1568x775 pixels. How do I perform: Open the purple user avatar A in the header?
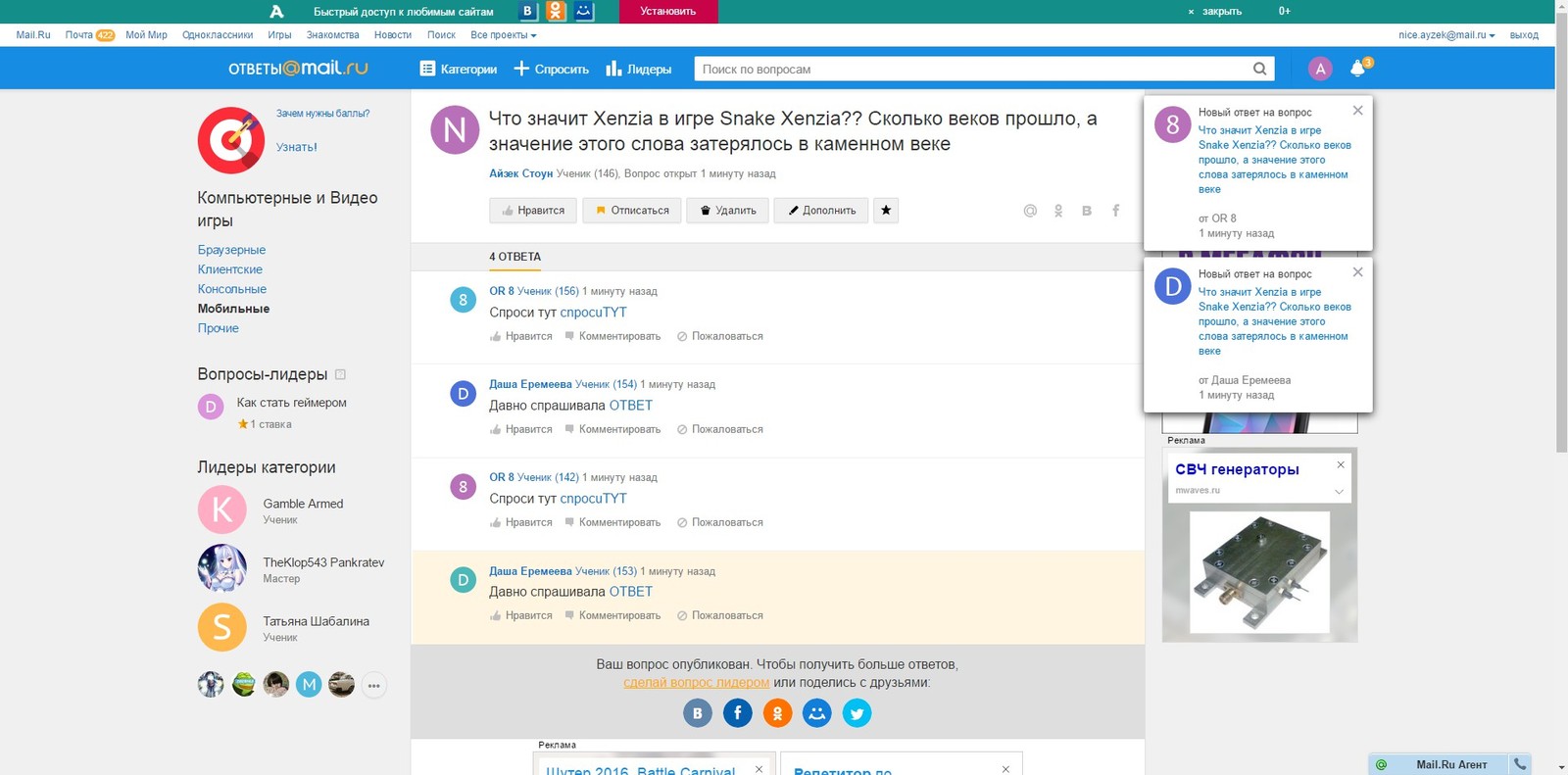click(x=1320, y=69)
